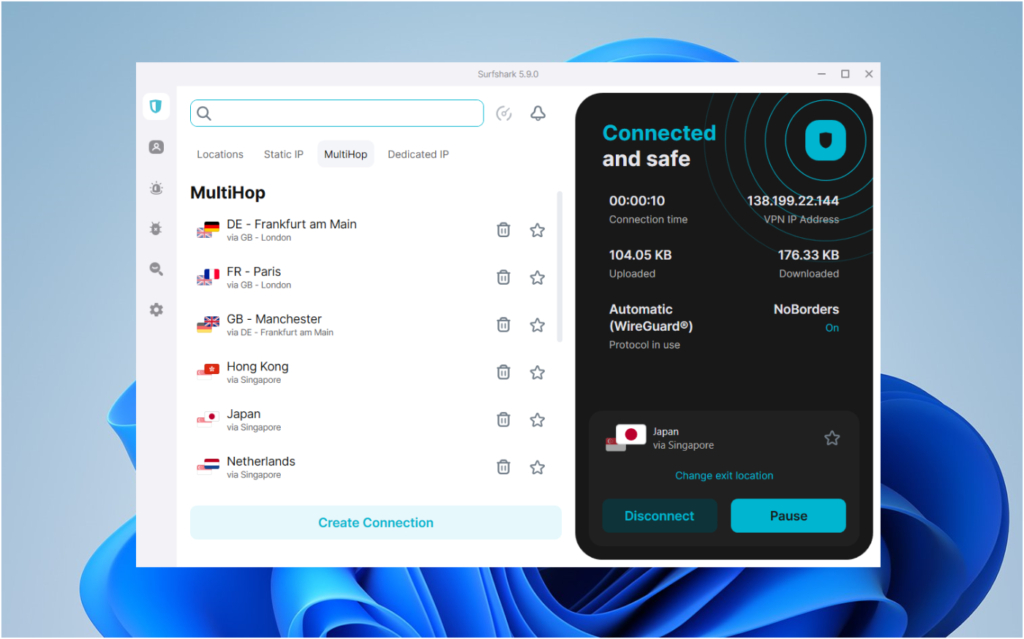Image resolution: width=1024 pixels, height=639 pixels.
Task: Open notifications with the bell icon
Action: click(537, 113)
